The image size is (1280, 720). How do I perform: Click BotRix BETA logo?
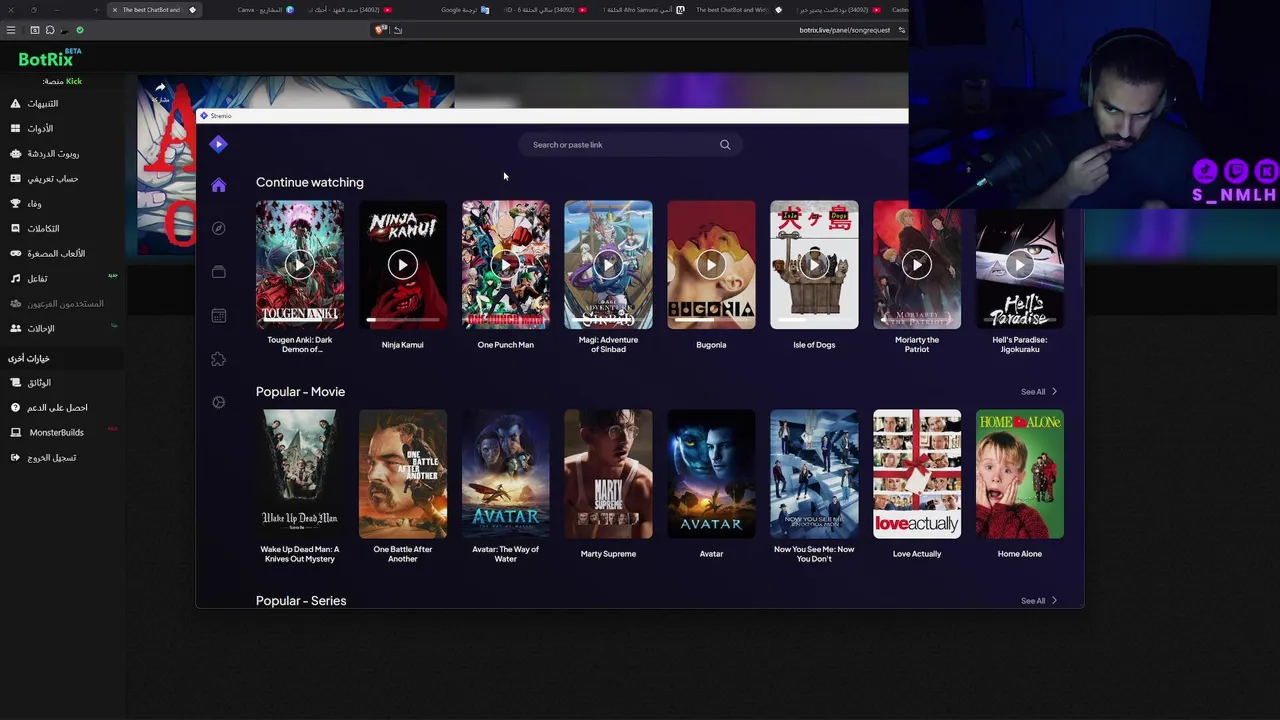click(x=49, y=58)
